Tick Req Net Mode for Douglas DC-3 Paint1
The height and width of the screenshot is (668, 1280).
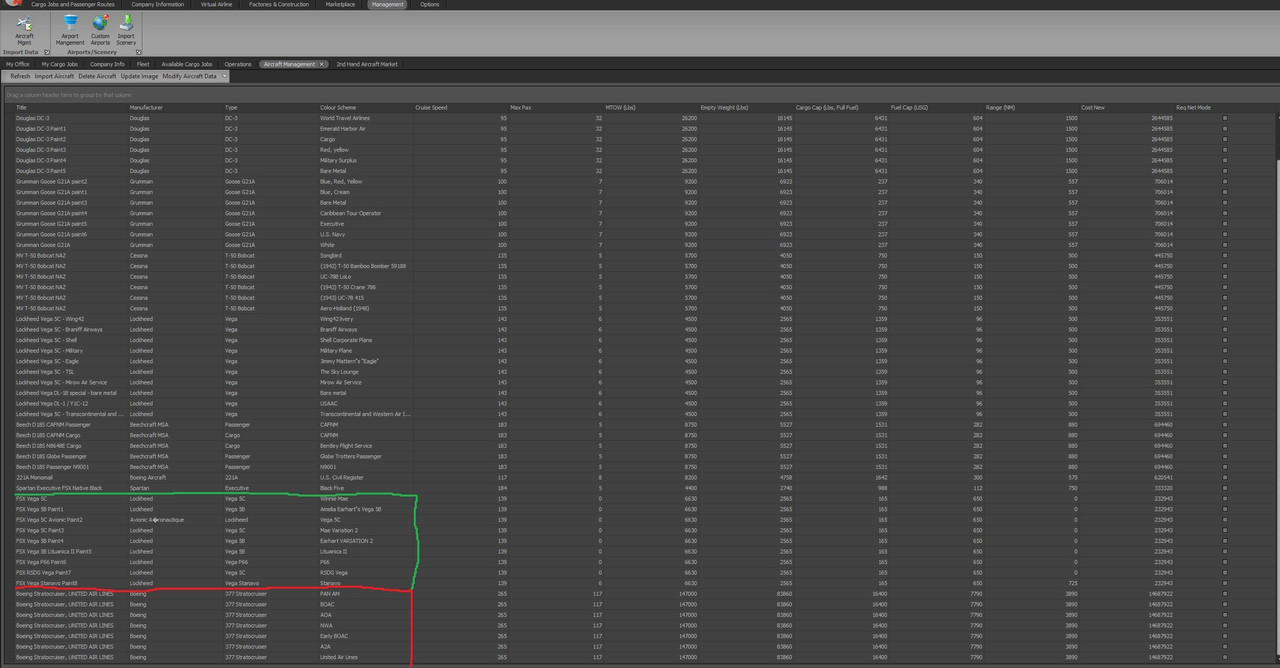(x=1225, y=129)
